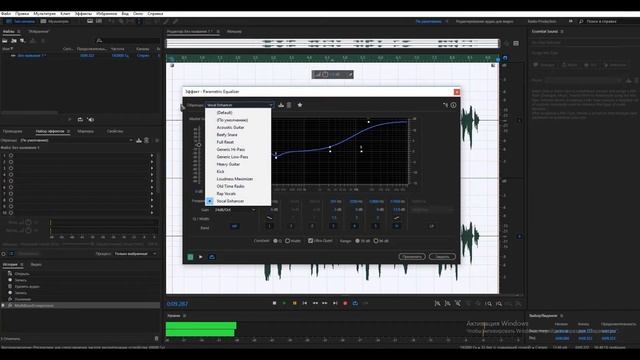The width and height of the screenshot is (640, 360).
Task: Toggle auto-play speaker icon in Files panel
Action: (x=91, y=120)
